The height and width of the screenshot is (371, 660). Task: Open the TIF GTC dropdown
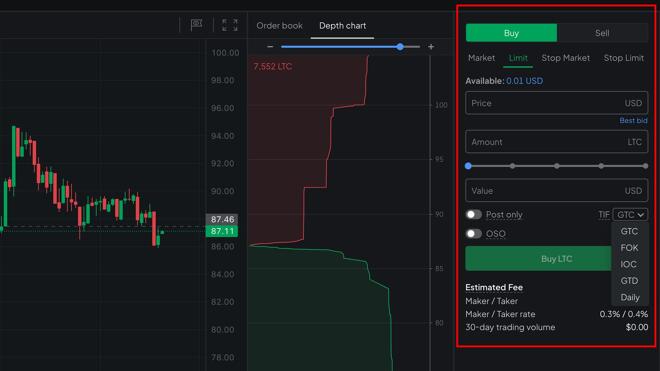630,215
